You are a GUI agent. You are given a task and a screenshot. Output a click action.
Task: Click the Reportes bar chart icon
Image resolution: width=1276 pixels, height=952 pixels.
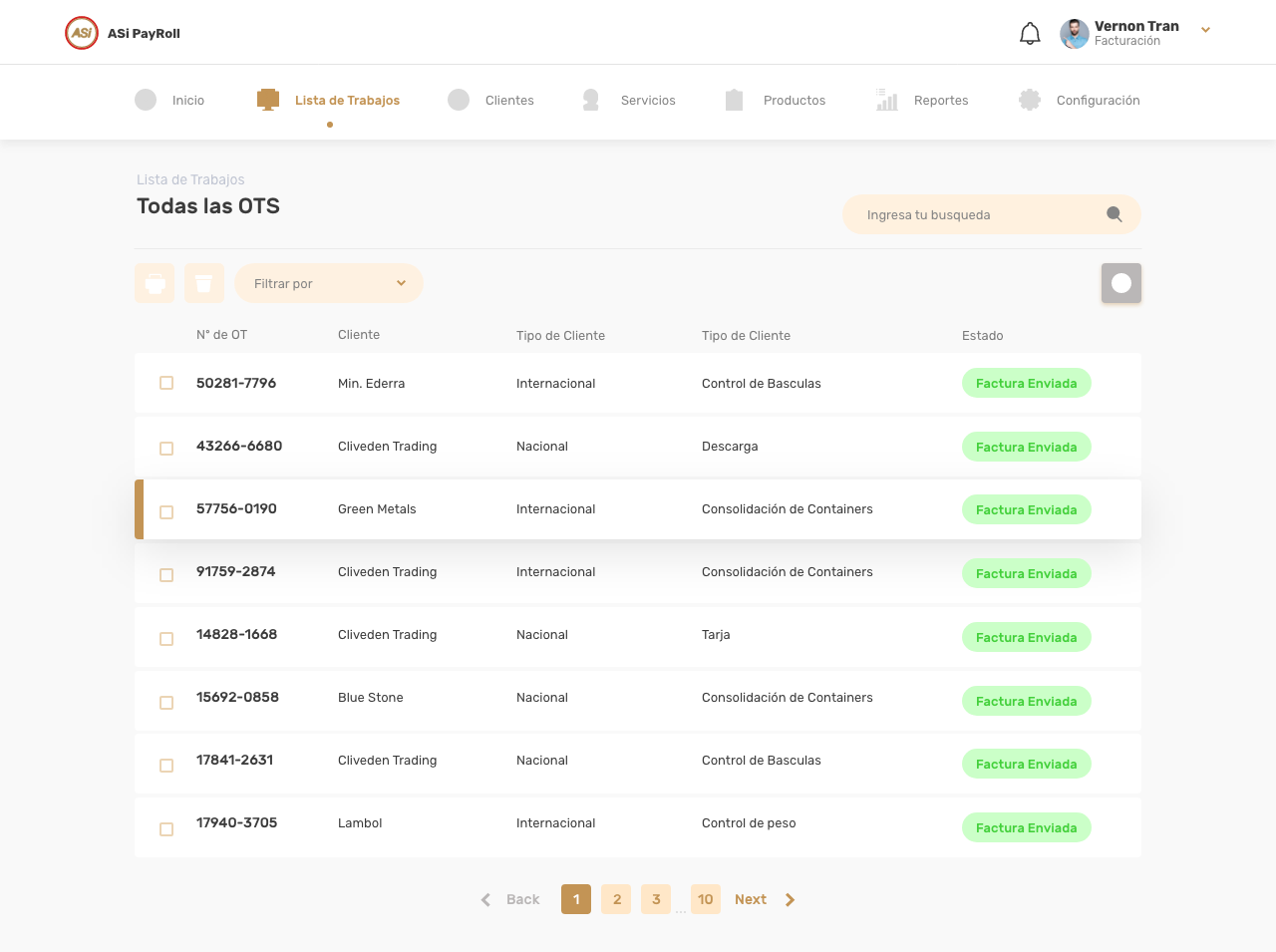(x=887, y=100)
